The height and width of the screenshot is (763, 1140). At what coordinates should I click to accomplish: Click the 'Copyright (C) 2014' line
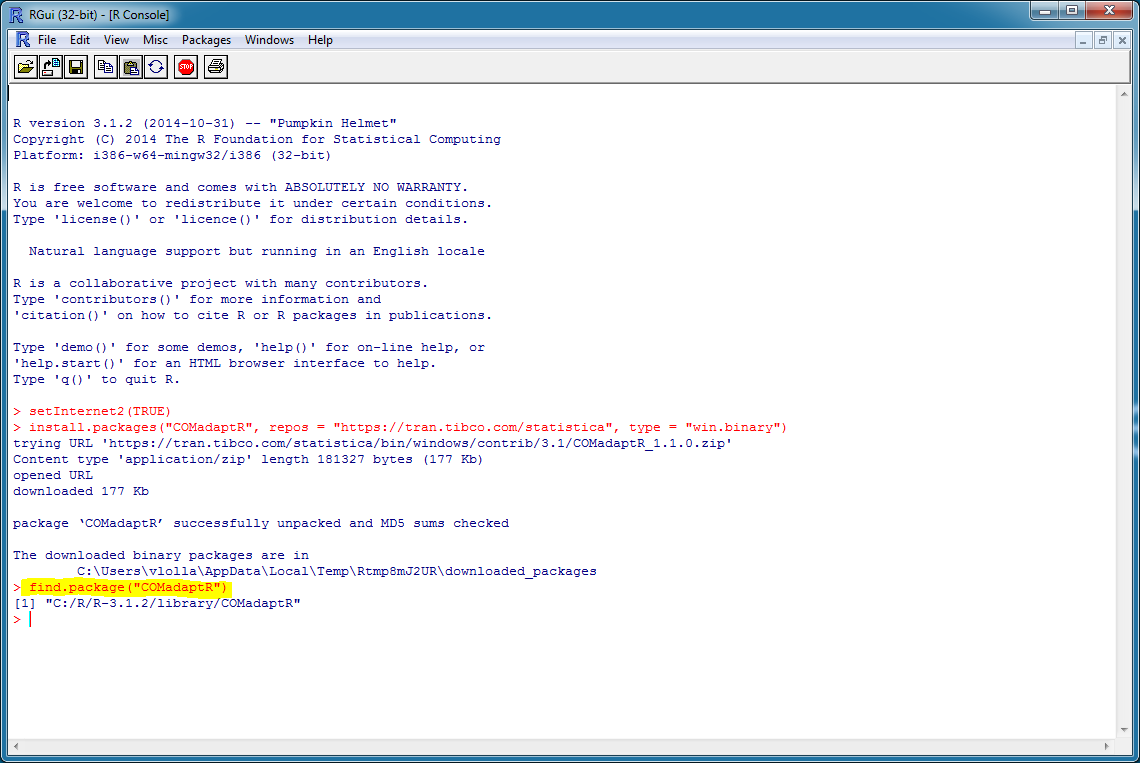click(257, 139)
